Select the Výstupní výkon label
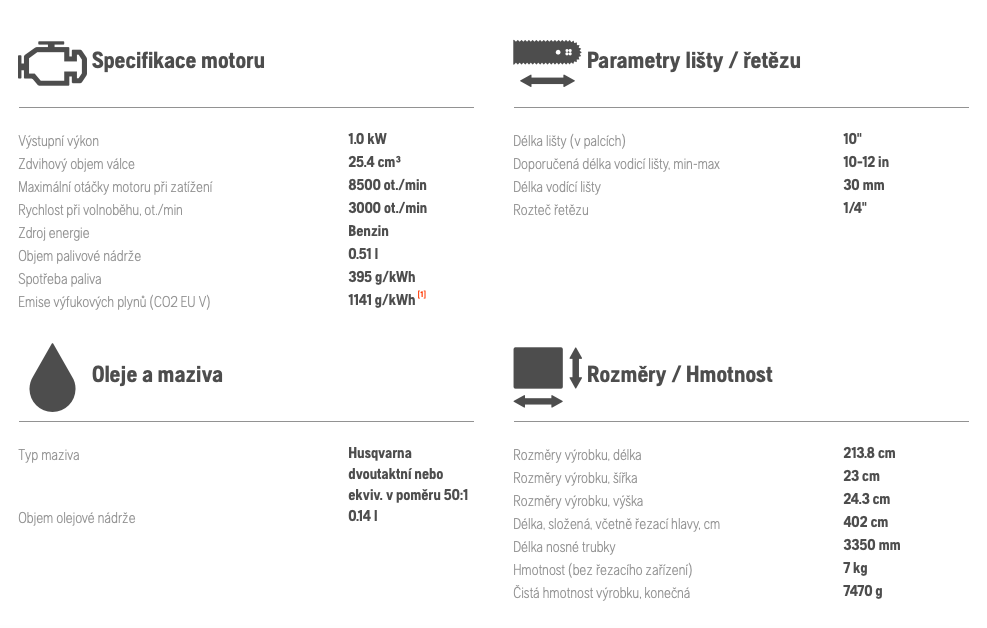 click(x=59, y=141)
